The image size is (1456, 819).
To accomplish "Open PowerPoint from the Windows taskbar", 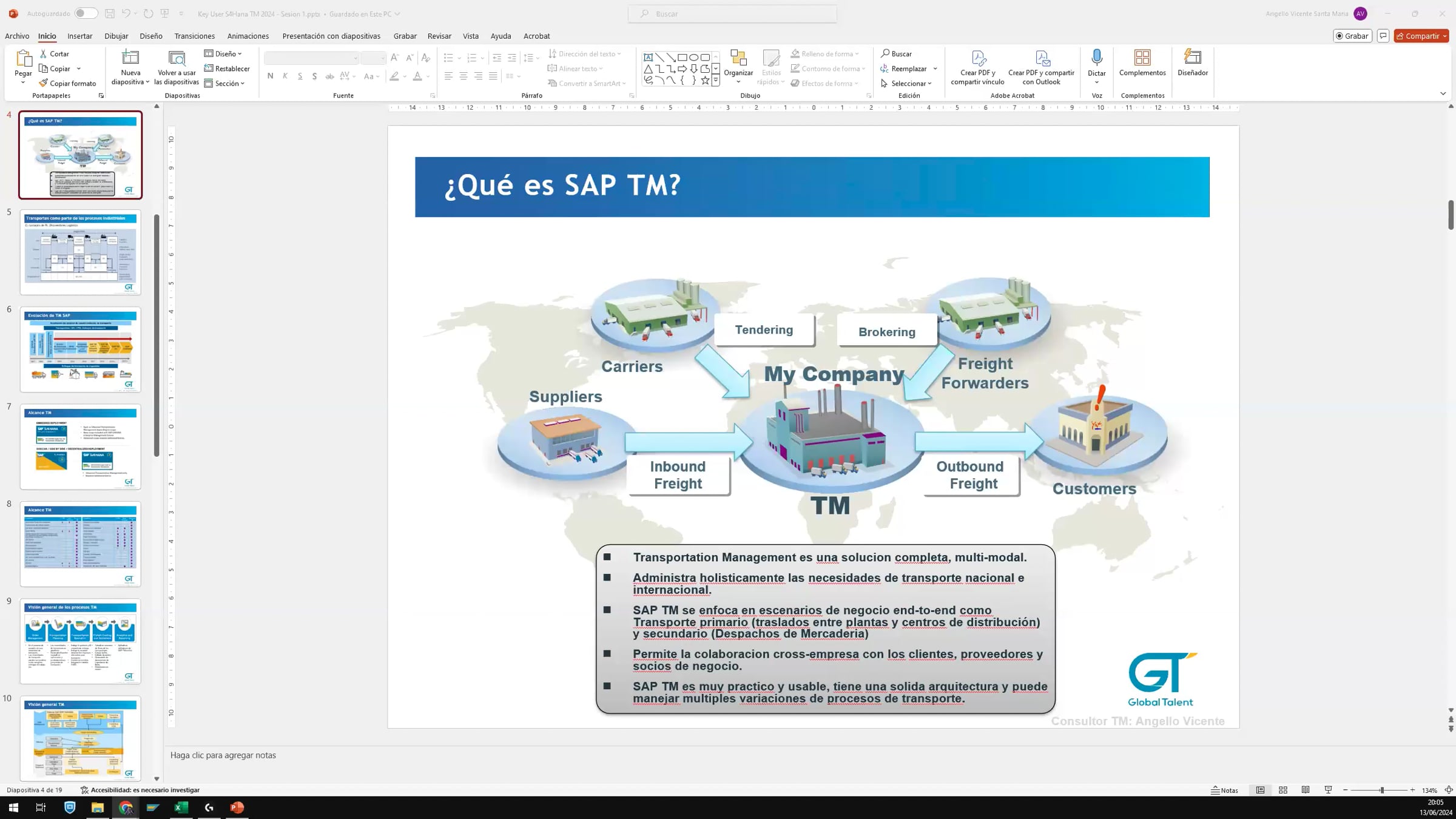I will [x=237, y=807].
